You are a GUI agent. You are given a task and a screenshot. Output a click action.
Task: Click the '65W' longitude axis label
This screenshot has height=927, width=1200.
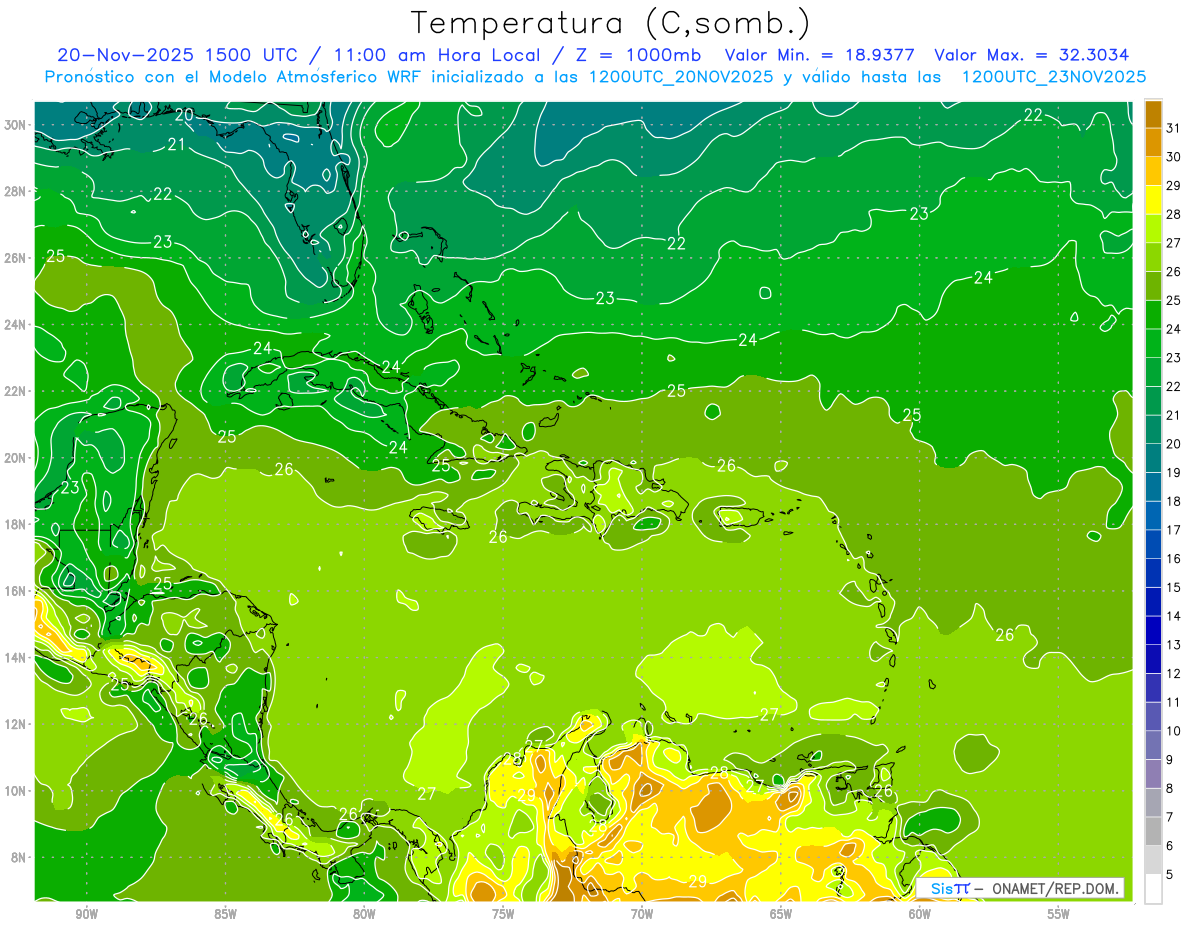pyautogui.click(x=781, y=914)
